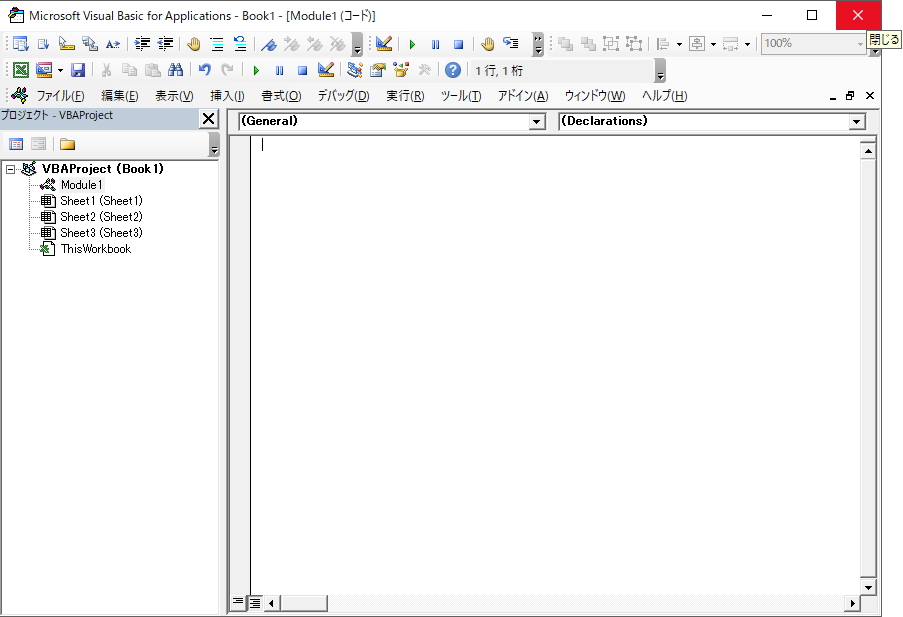Open the 編集(E) menu
The width and height of the screenshot is (903, 617).
(x=120, y=96)
